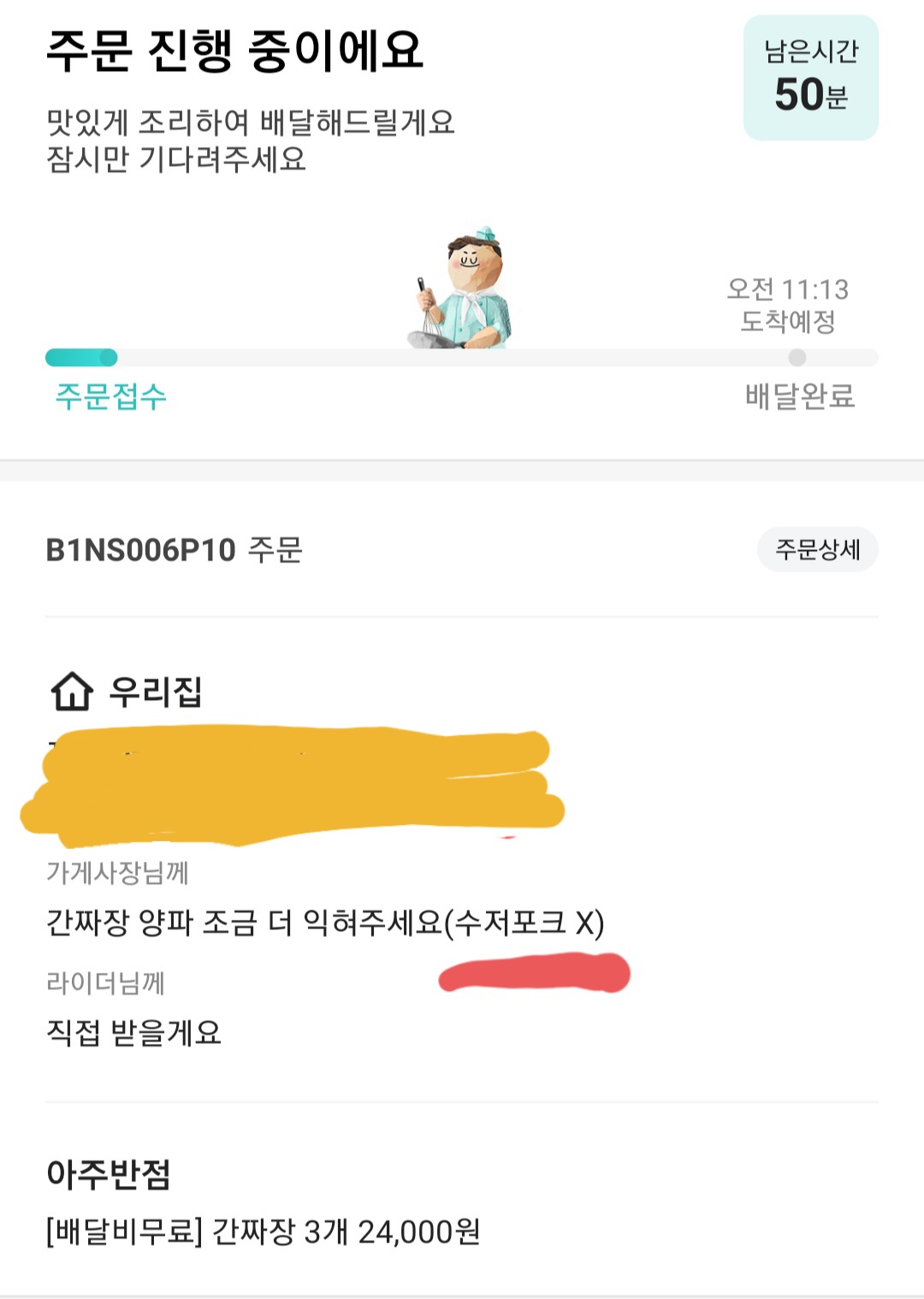Tap the 직접 받을게요 rider note
This screenshot has height=1299, width=924.
pyautogui.click(x=134, y=1033)
